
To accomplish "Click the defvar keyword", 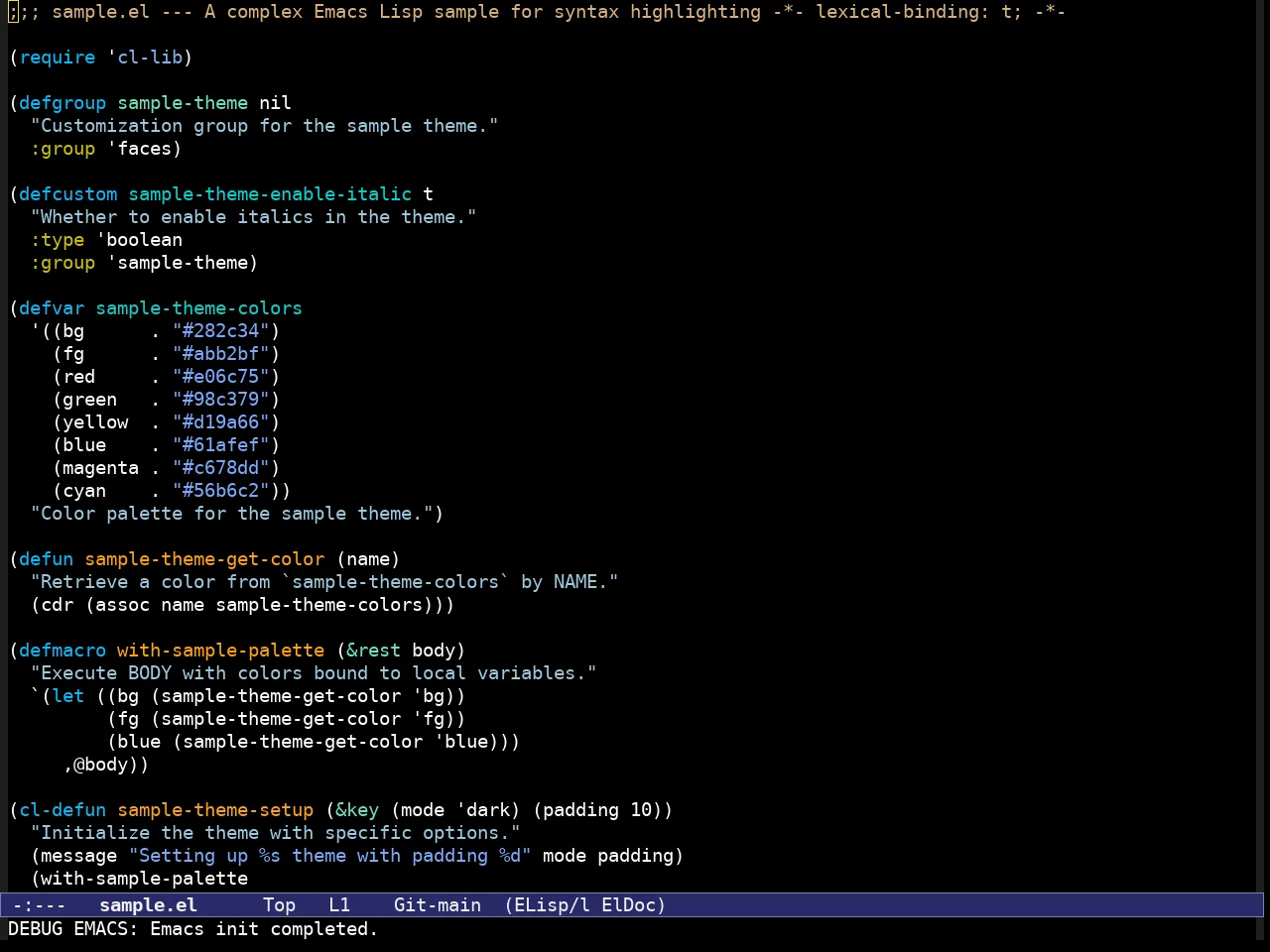I will pyautogui.click(x=52, y=308).
